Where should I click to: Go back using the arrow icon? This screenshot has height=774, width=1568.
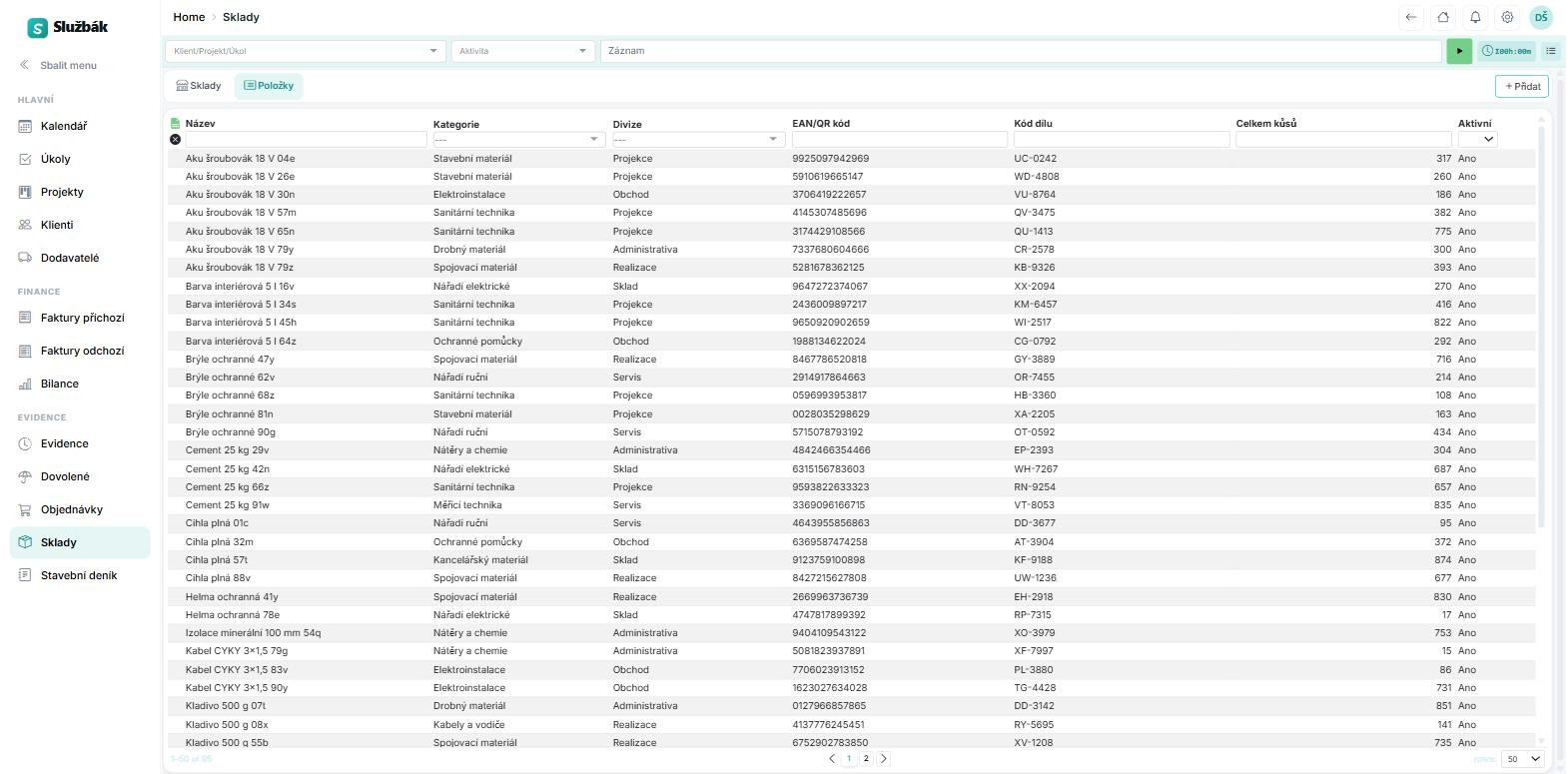coord(1411,17)
